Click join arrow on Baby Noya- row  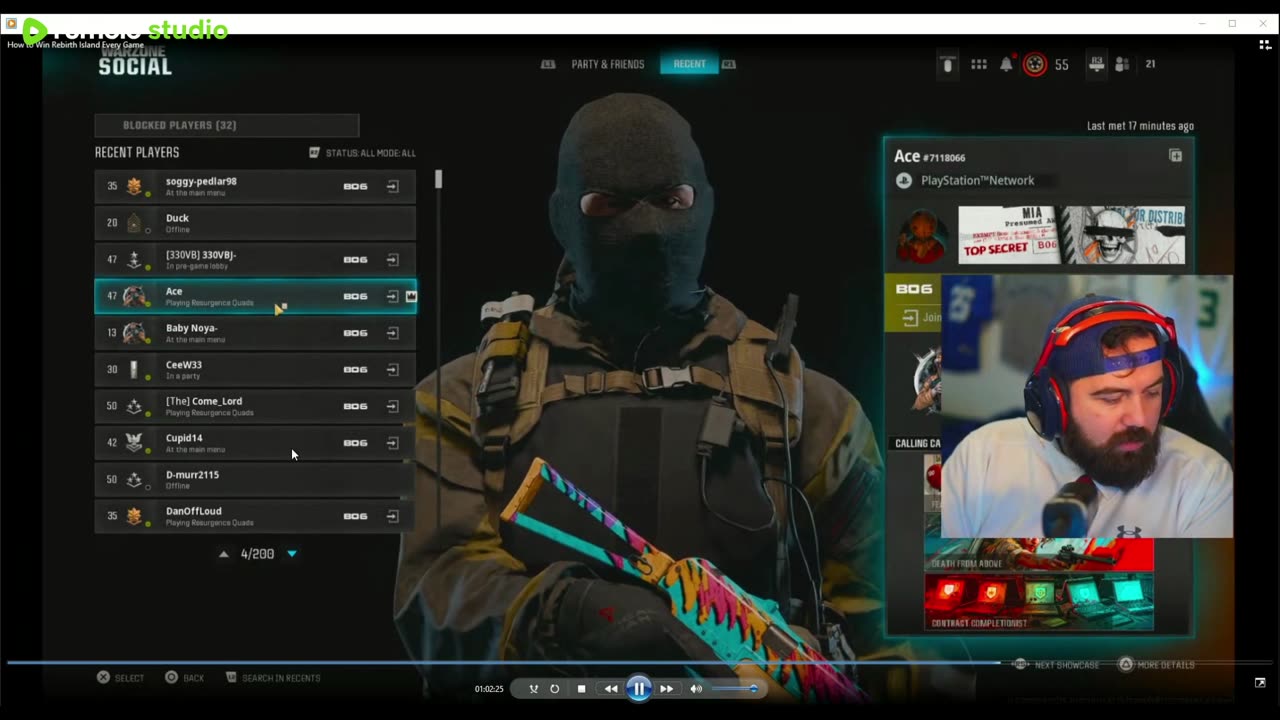392,333
